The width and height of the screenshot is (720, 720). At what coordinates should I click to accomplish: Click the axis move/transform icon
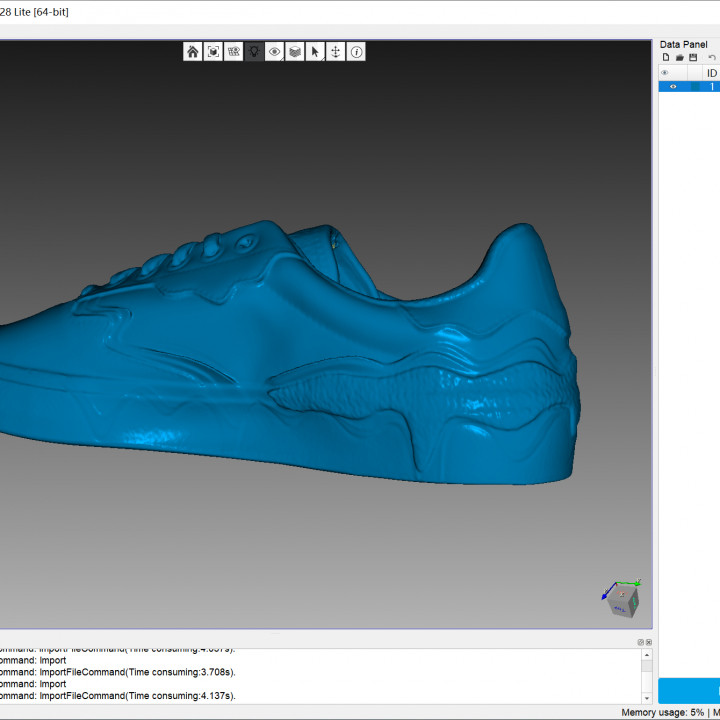click(x=336, y=51)
